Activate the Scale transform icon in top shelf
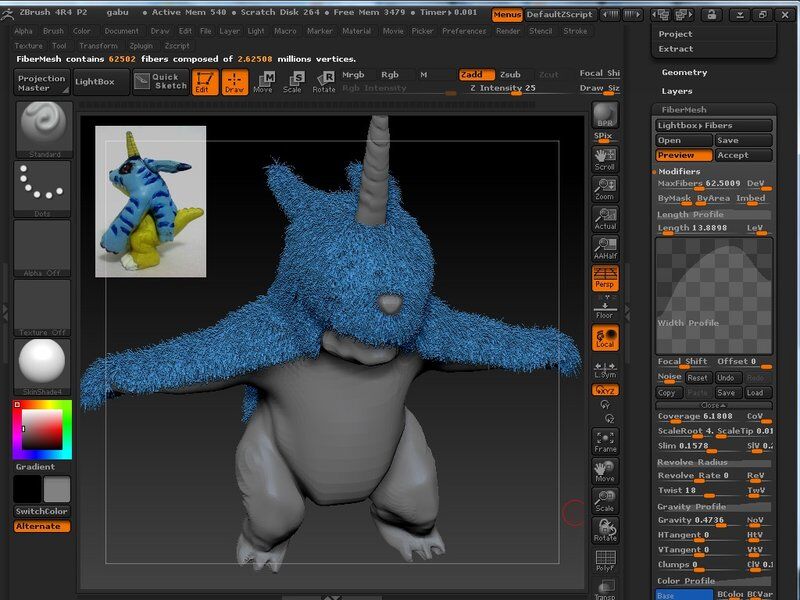Viewport: 800px width, 600px height. coord(293,82)
